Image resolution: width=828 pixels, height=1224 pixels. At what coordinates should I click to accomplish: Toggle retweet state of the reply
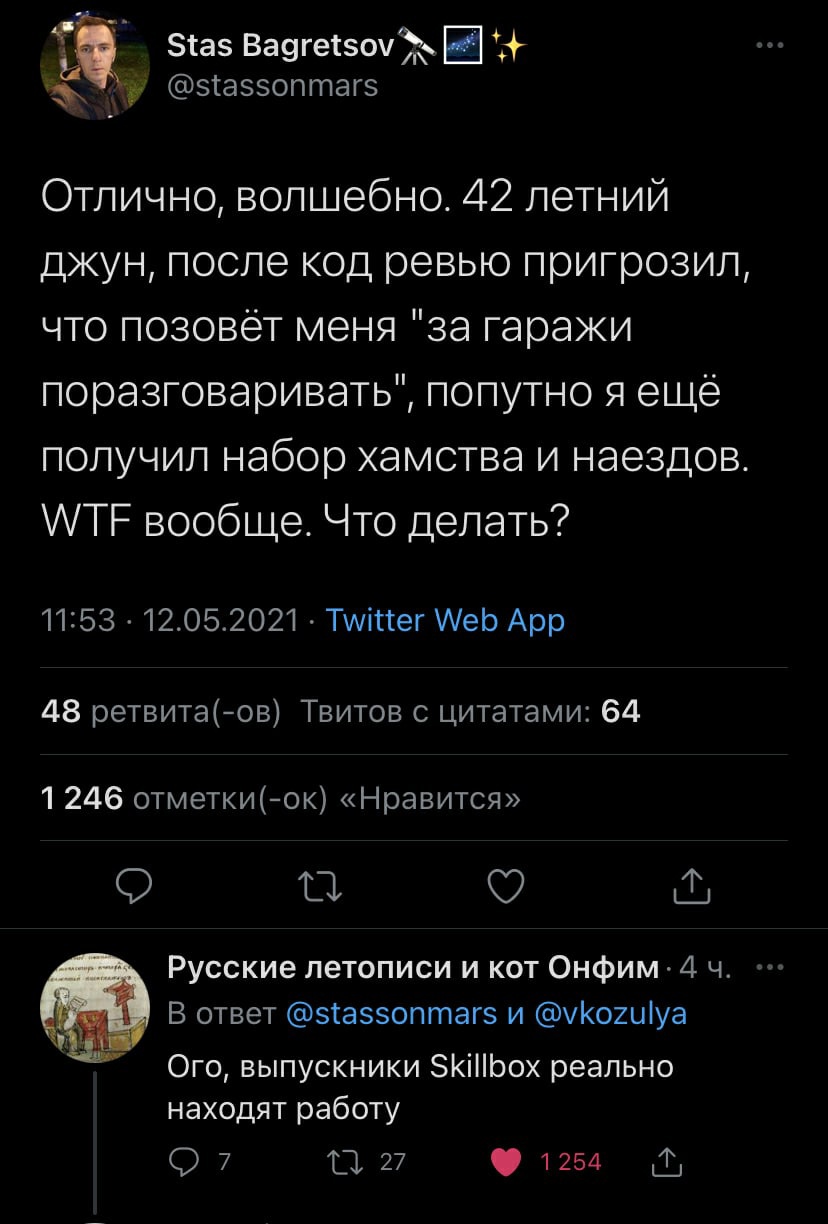tap(344, 1162)
